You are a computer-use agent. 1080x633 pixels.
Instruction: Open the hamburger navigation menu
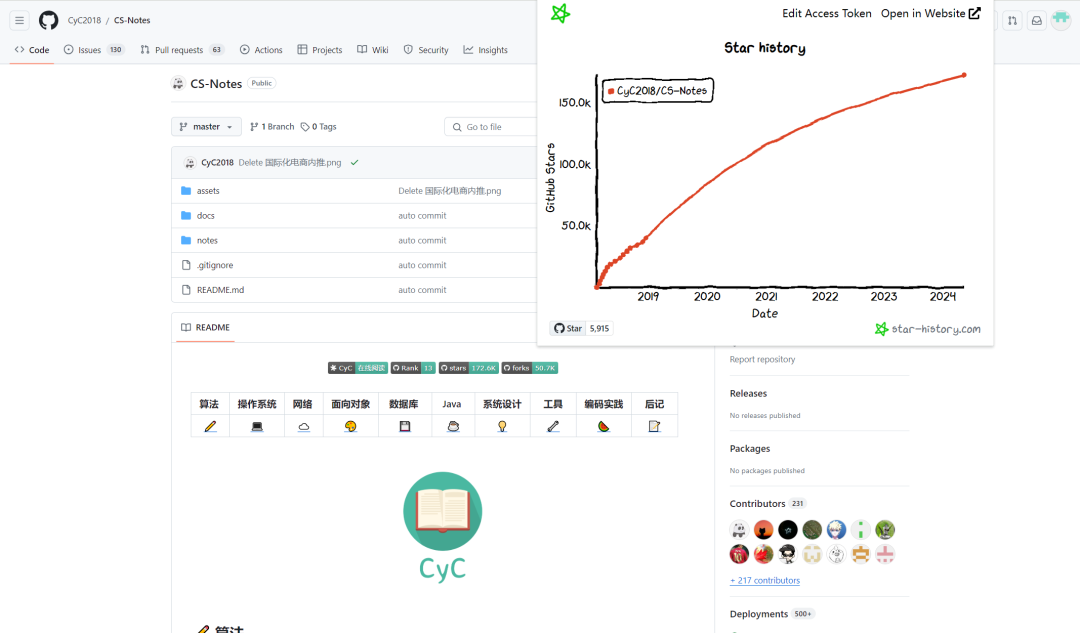click(x=19, y=21)
